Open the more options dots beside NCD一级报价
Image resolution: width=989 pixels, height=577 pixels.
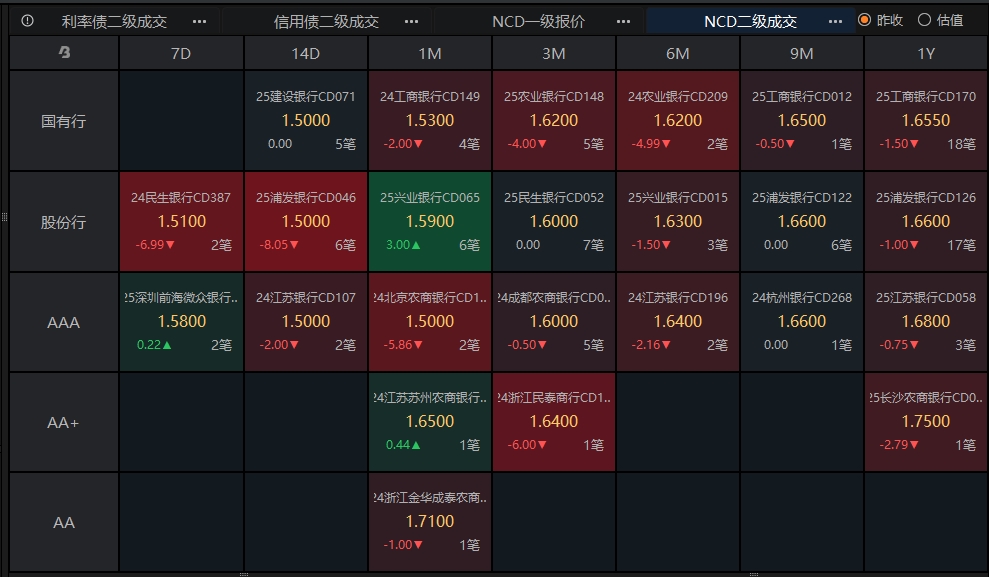point(623,21)
